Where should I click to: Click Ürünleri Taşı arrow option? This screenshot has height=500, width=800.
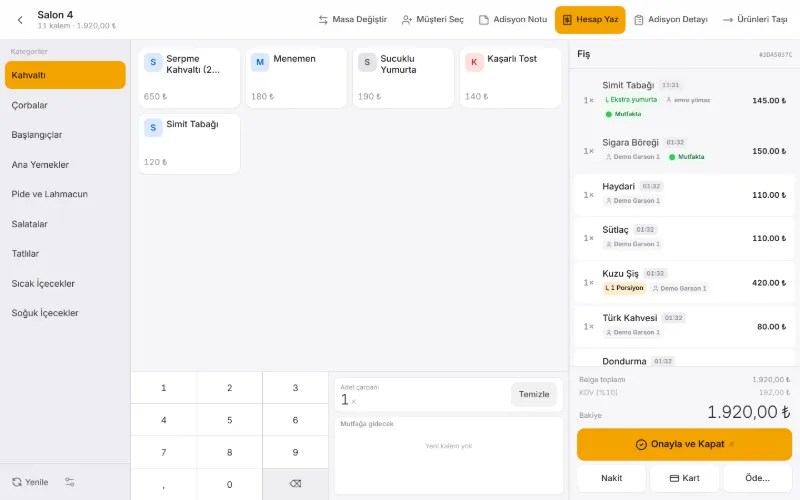pyautogui.click(x=755, y=19)
